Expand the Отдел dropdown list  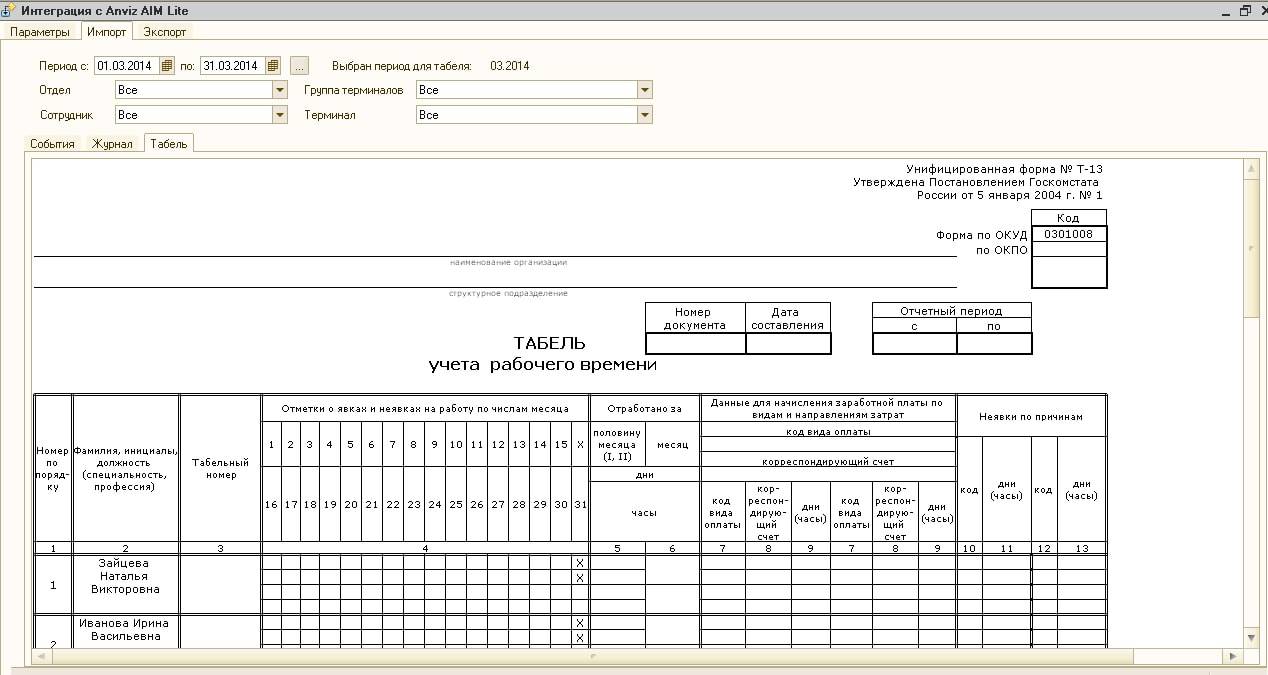pyautogui.click(x=280, y=90)
